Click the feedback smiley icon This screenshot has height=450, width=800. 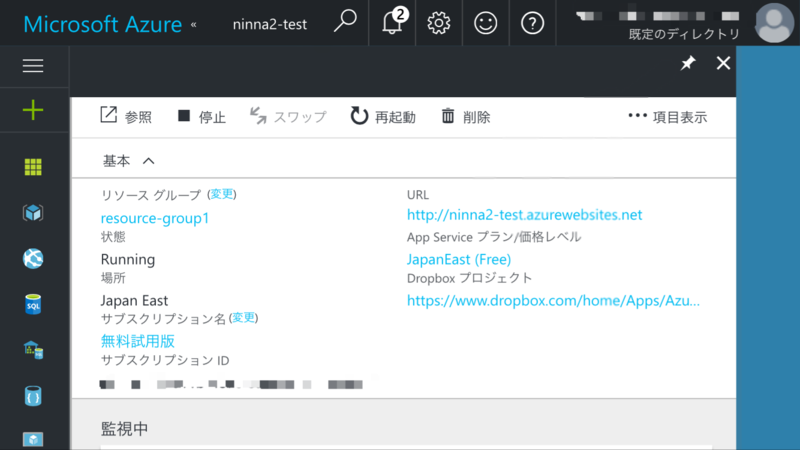point(485,23)
